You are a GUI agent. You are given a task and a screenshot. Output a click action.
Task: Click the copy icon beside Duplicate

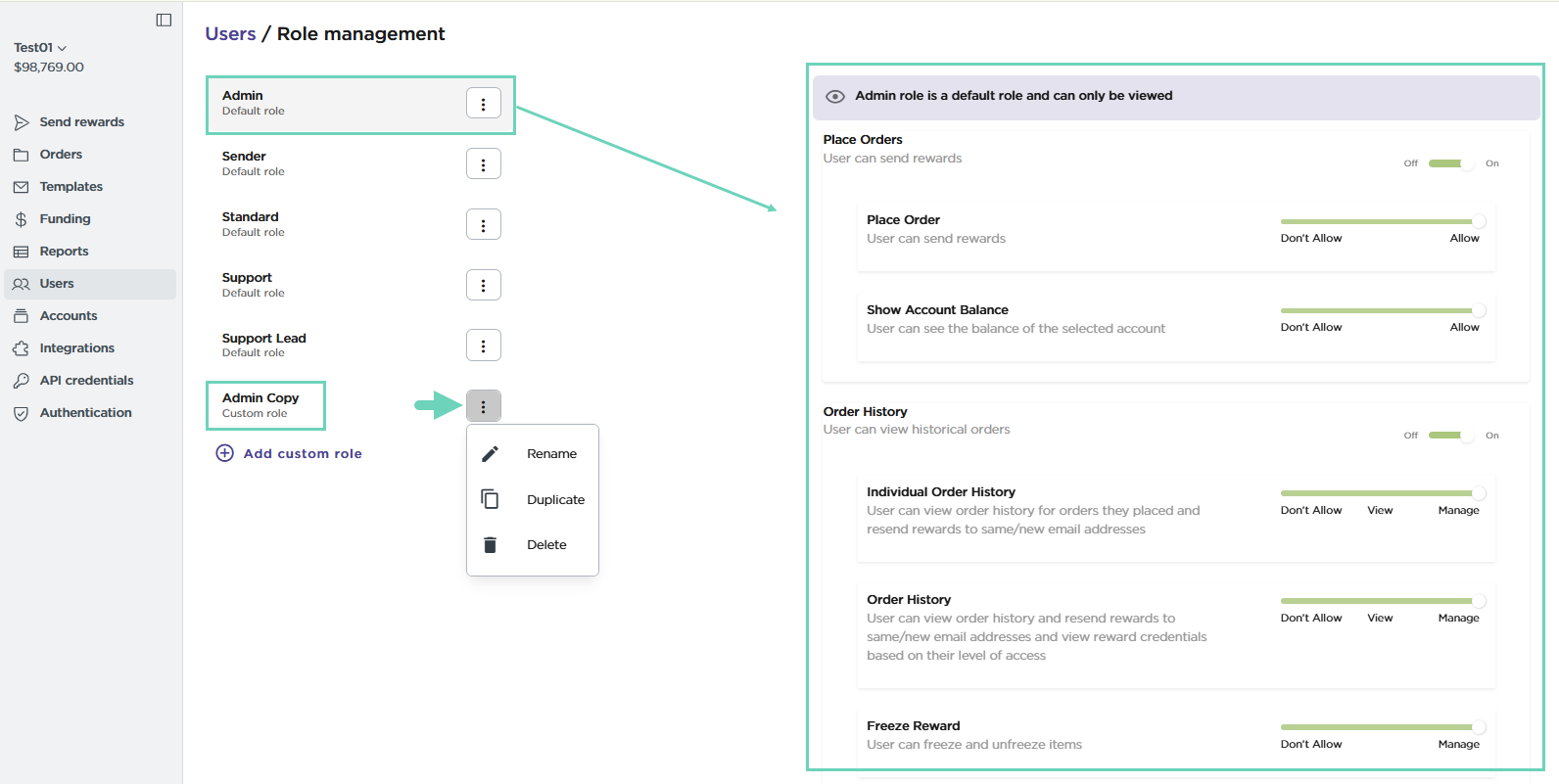click(491, 499)
